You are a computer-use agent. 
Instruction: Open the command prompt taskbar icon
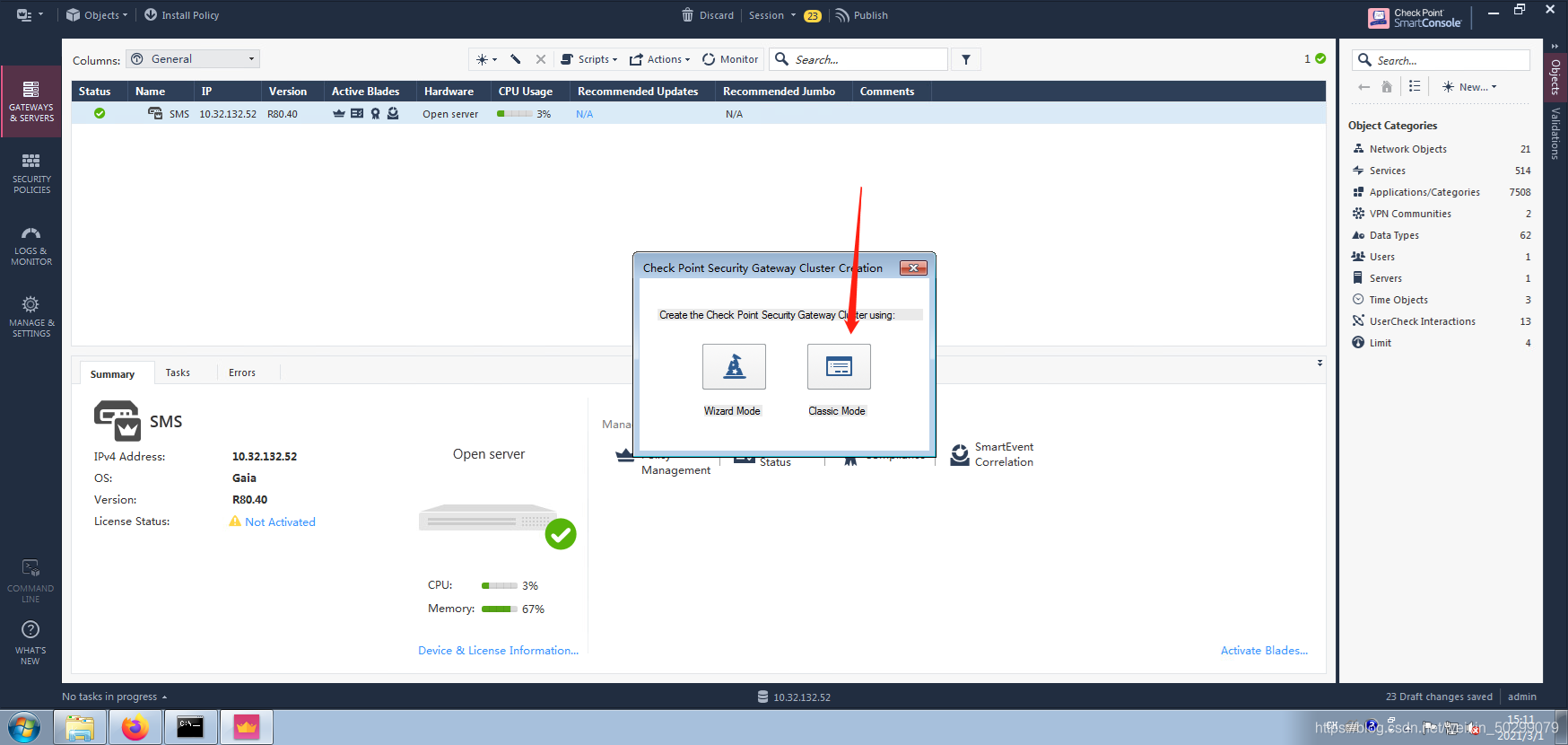tap(190, 727)
